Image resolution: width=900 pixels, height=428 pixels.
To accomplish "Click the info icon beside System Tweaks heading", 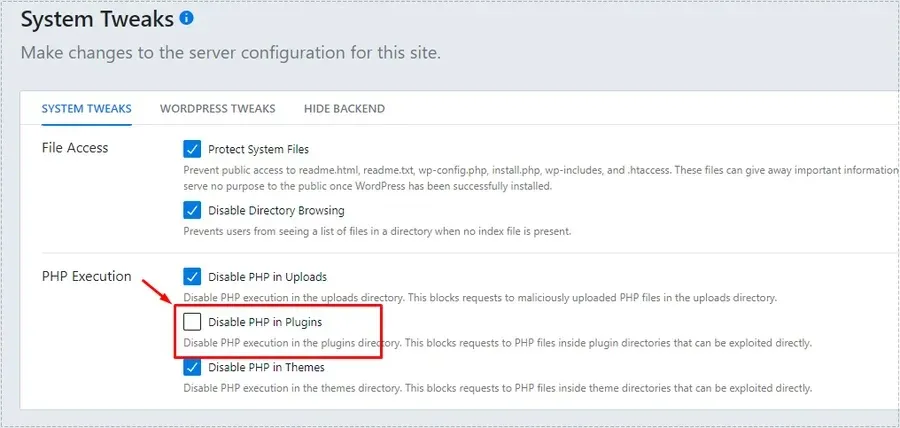I will click(x=187, y=18).
